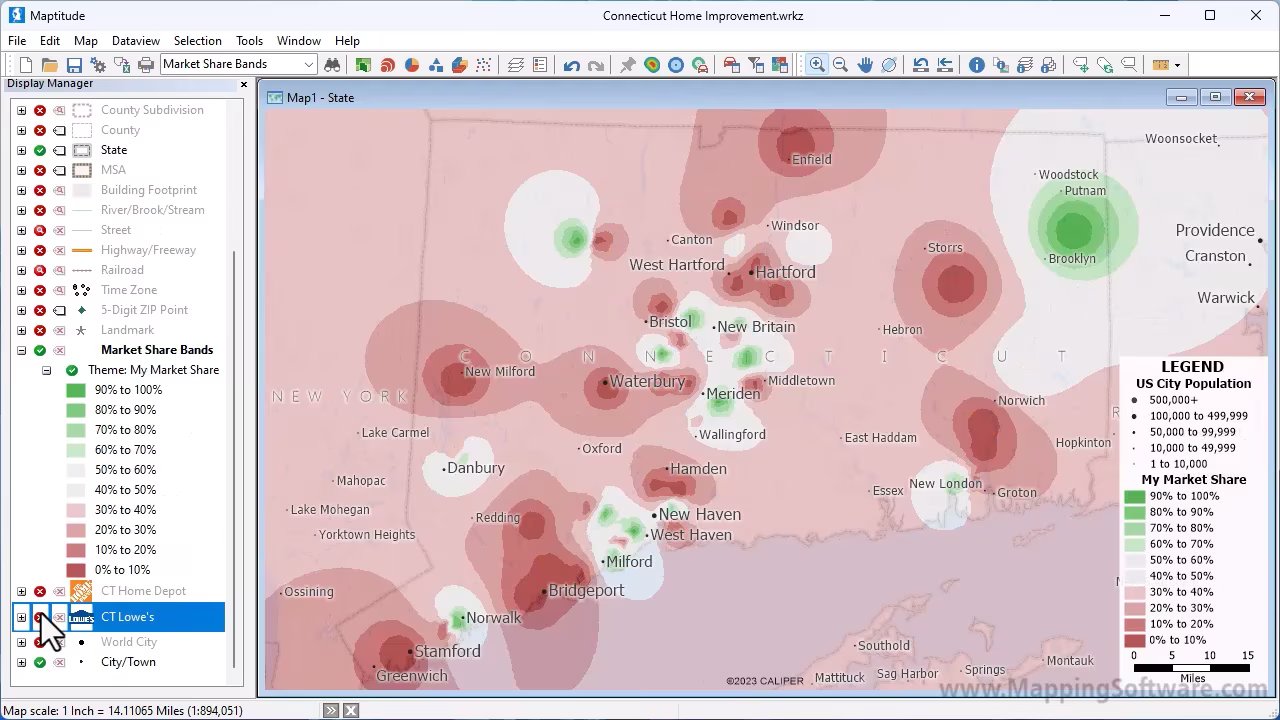The height and width of the screenshot is (720, 1280).
Task: Select the Zoom In tool
Action: [x=817, y=65]
